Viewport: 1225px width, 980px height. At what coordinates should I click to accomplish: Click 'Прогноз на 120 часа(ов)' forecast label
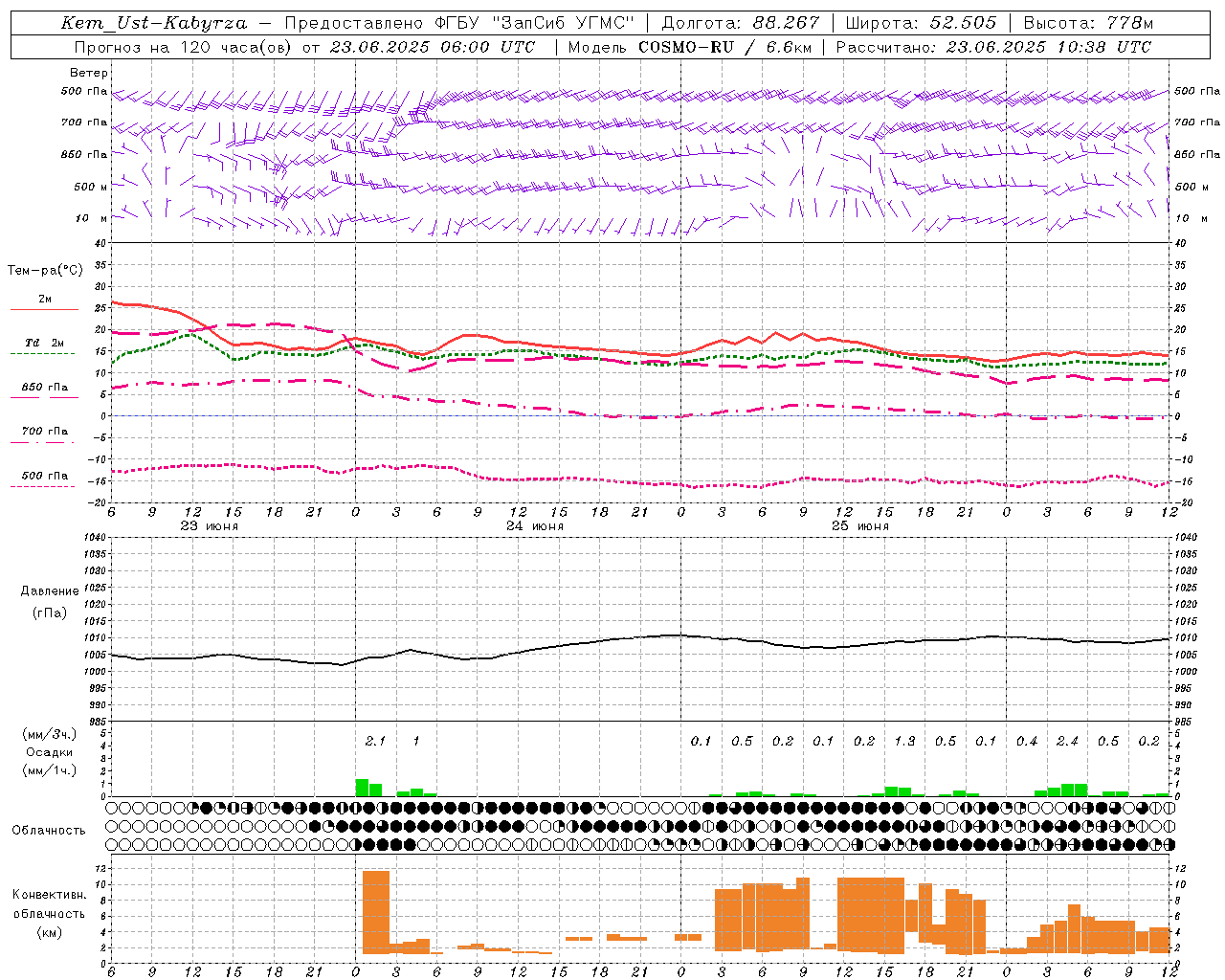[x=184, y=47]
